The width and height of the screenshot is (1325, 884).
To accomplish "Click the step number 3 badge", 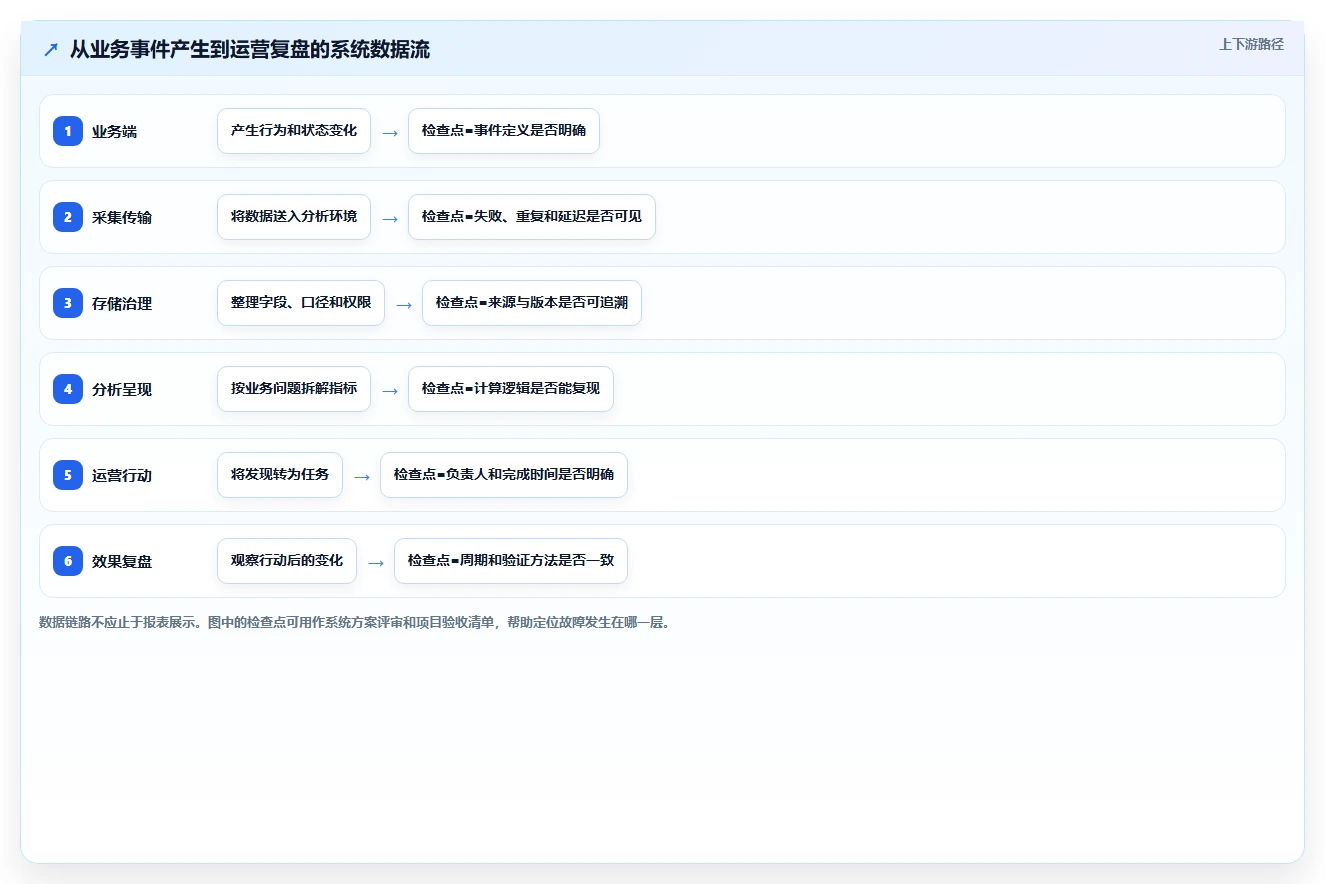I will [x=68, y=303].
